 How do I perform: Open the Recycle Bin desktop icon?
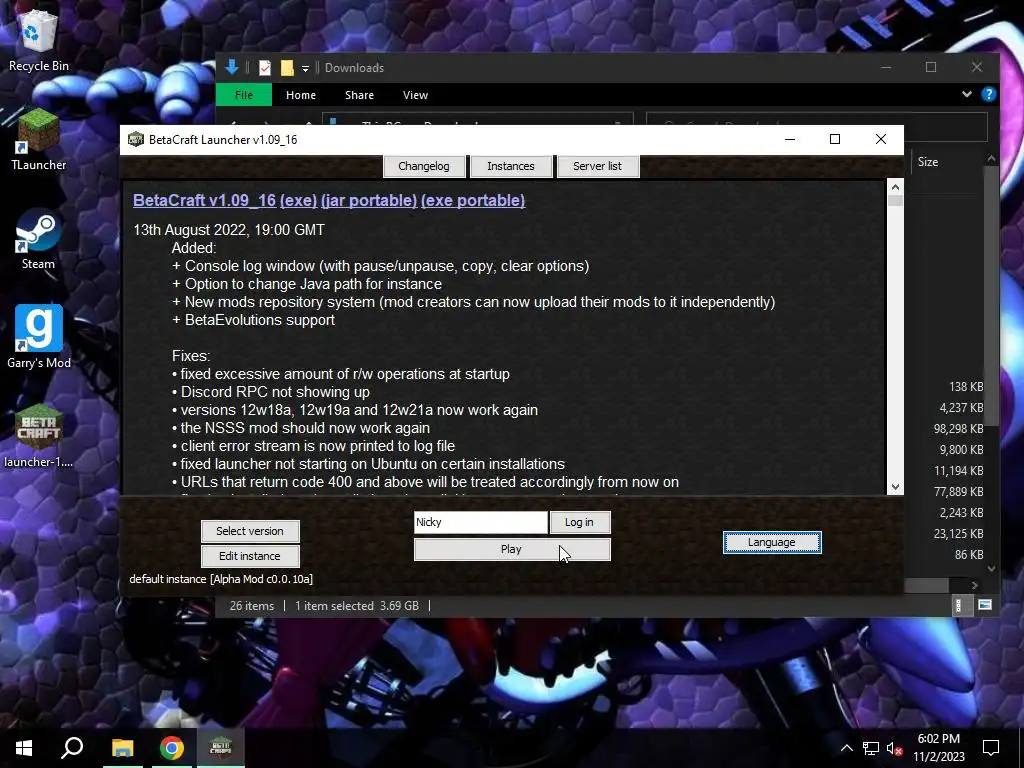(38, 40)
